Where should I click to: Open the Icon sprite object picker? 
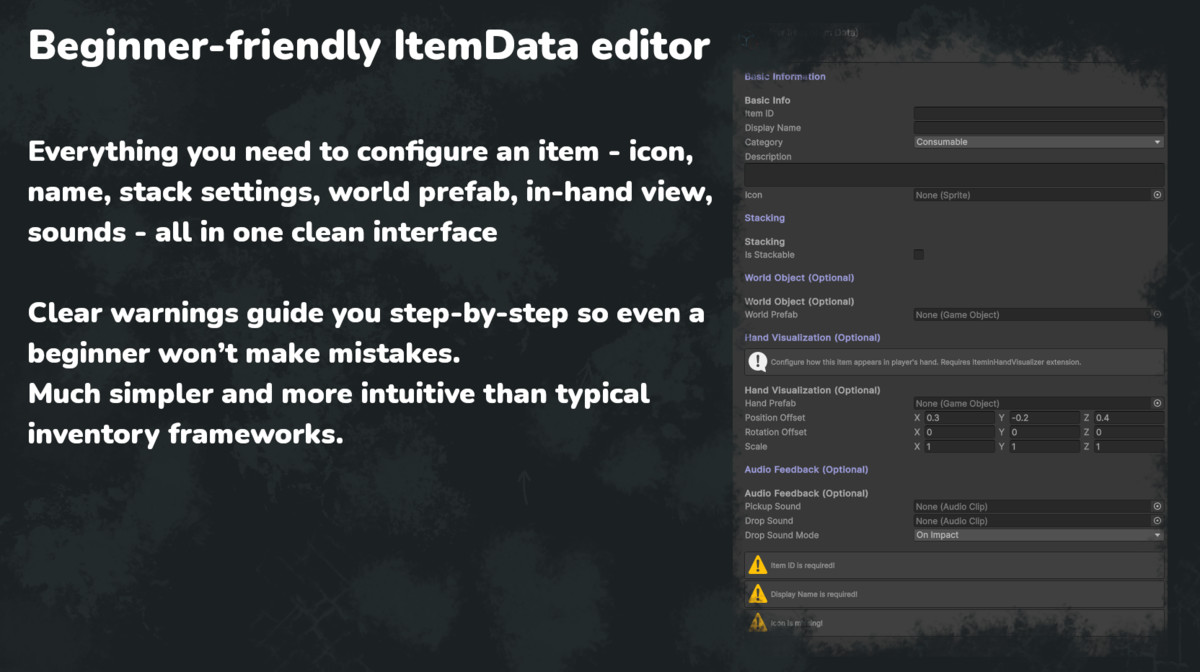point(1156,194)
